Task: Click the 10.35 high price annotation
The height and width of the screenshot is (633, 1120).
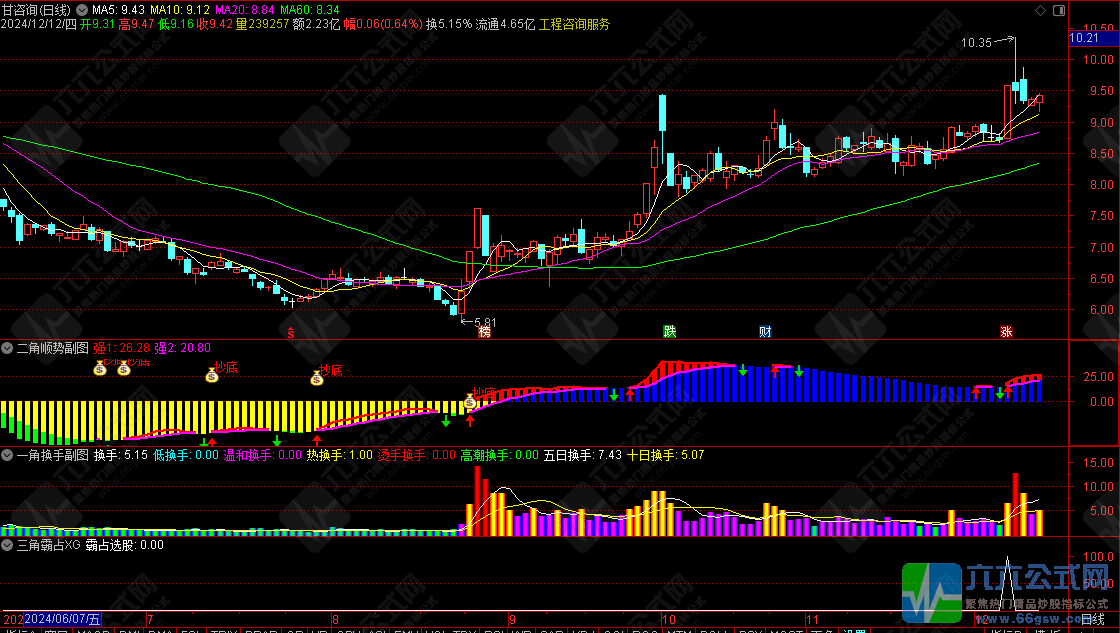Action: pyautogui.click(x=976, y=43)
